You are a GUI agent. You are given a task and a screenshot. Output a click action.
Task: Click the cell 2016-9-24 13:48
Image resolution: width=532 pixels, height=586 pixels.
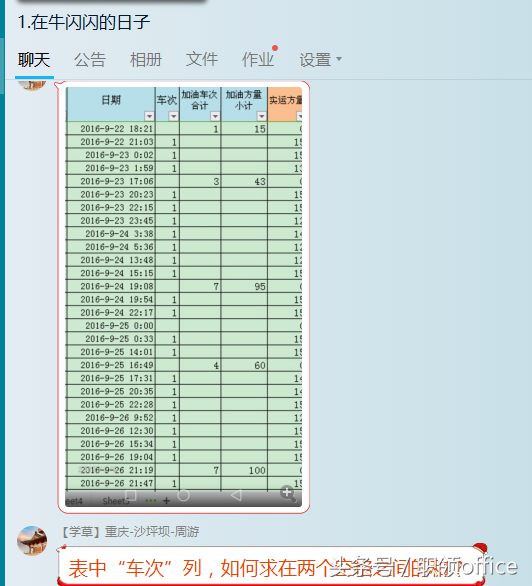coord(111,260)
